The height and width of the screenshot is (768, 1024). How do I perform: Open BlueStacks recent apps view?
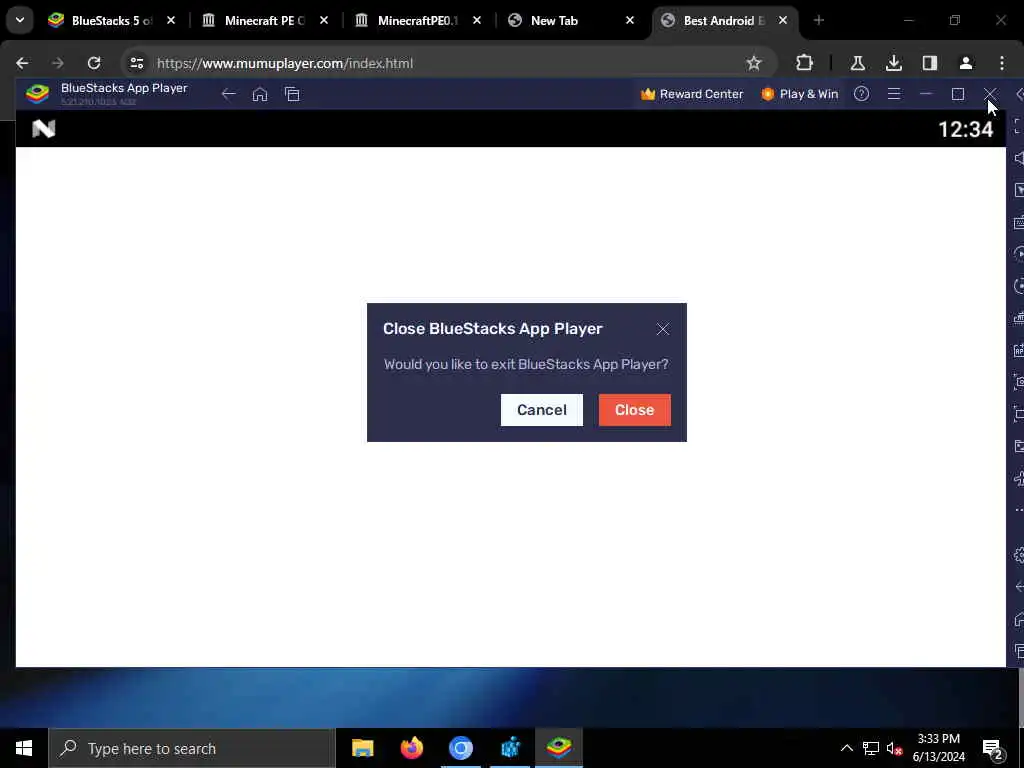coord(292,94)
